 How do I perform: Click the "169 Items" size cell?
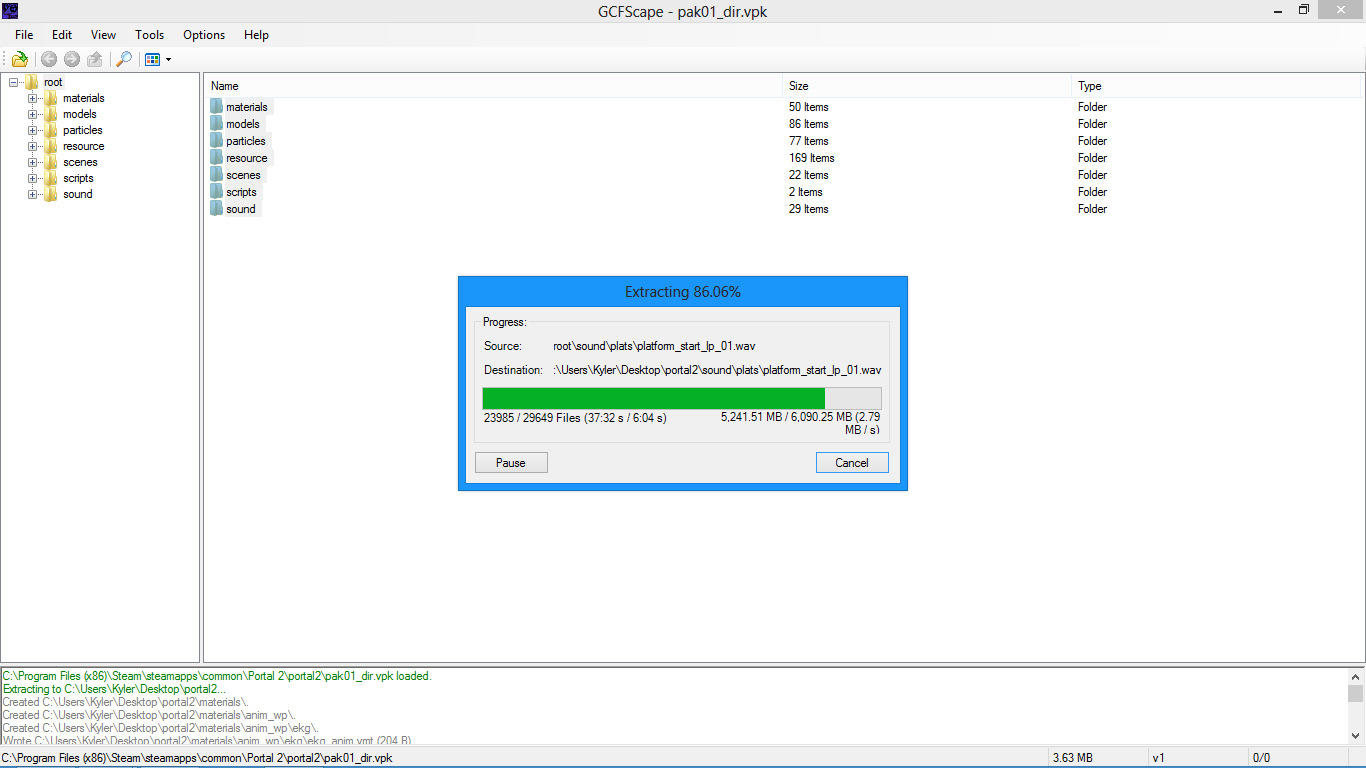(812, 158)
